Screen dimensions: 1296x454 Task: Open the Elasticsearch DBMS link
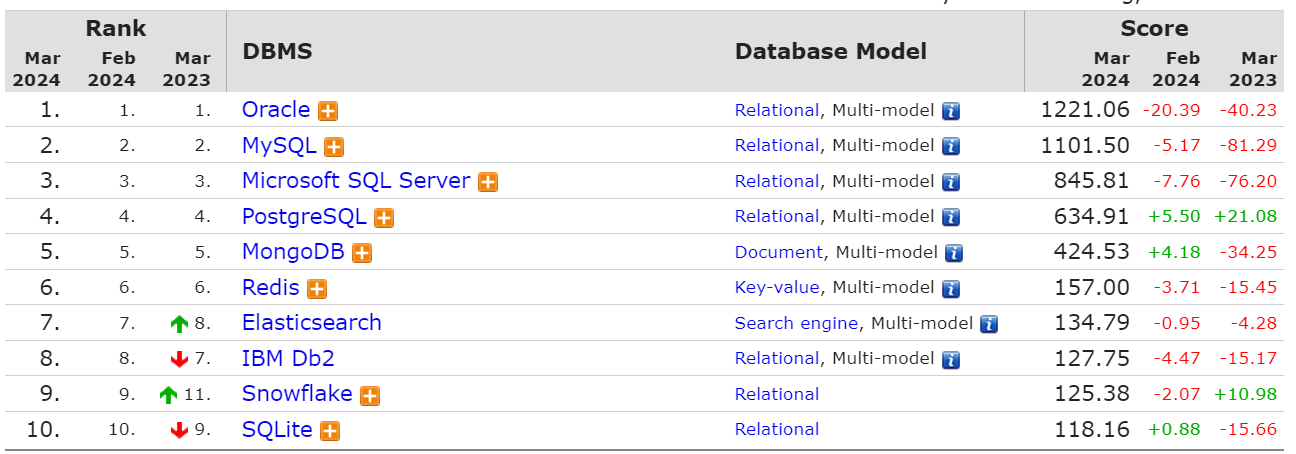click(x=312, y=323)
